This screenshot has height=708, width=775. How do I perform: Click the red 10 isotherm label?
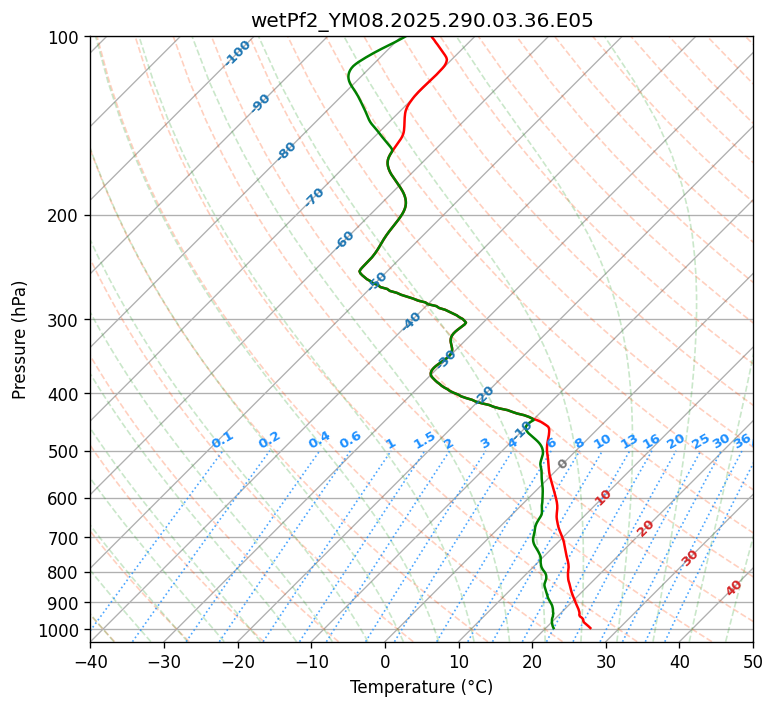(603, 497)
